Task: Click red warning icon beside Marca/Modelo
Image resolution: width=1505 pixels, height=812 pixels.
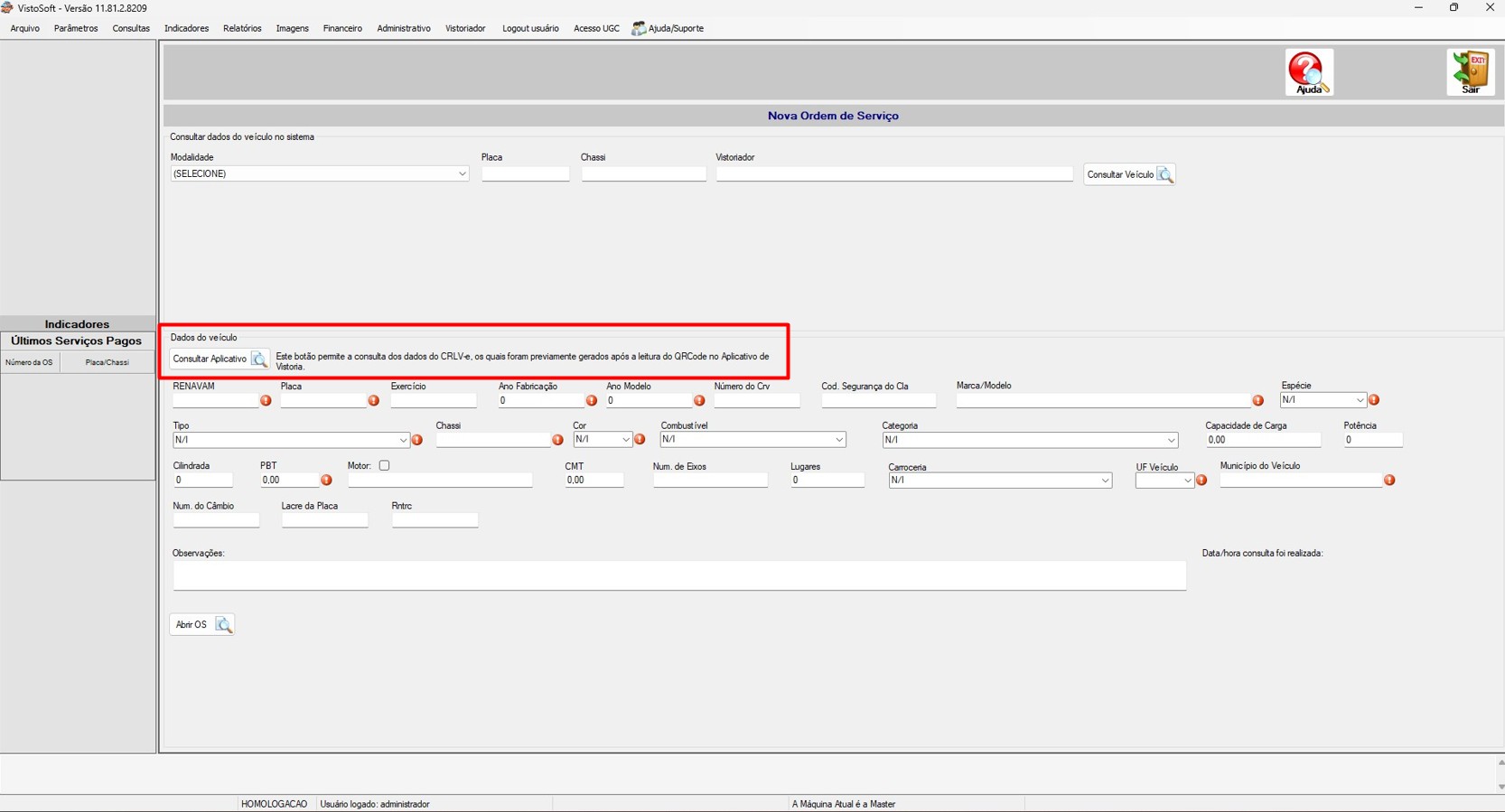Action: (x=1257, y=400)
